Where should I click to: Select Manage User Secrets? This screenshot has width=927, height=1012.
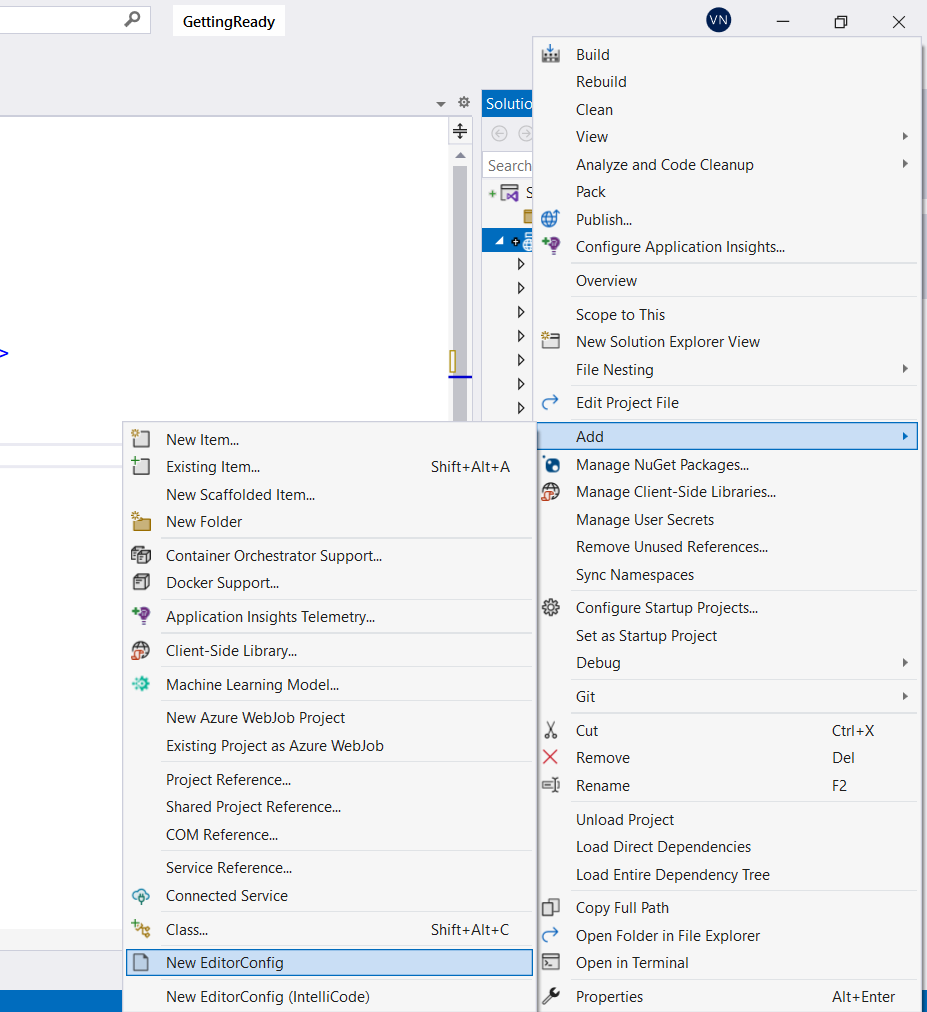645,520
